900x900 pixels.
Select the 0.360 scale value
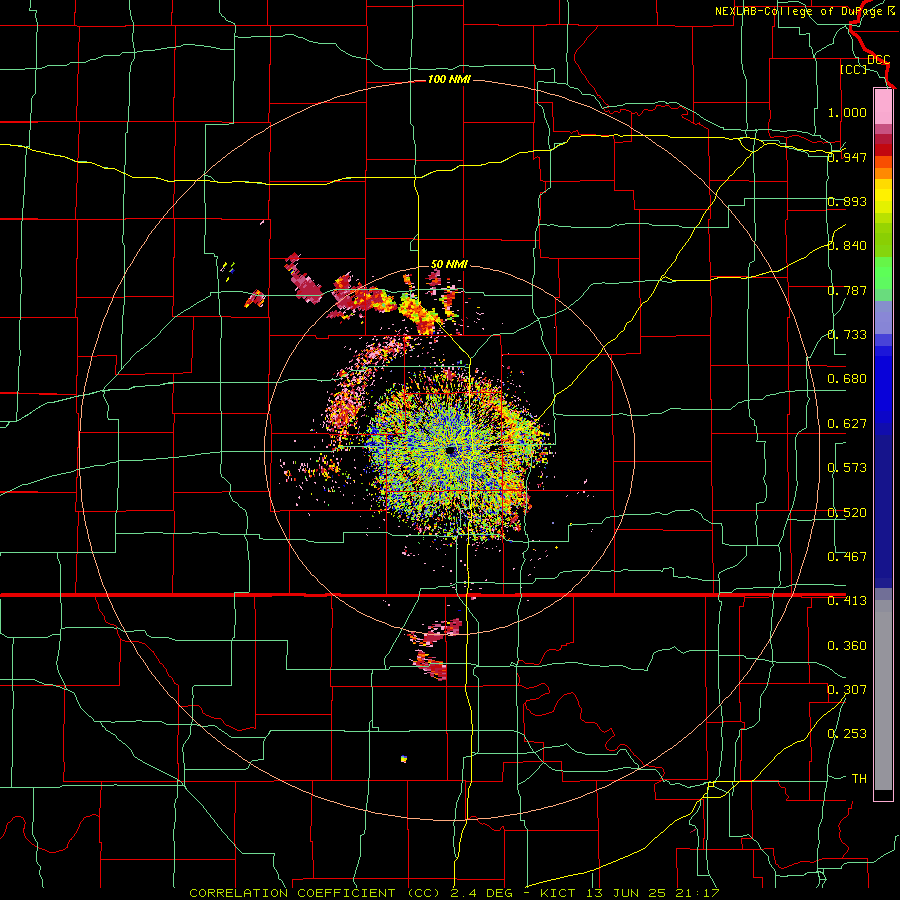pyautogui.click(x=847, y=646)
